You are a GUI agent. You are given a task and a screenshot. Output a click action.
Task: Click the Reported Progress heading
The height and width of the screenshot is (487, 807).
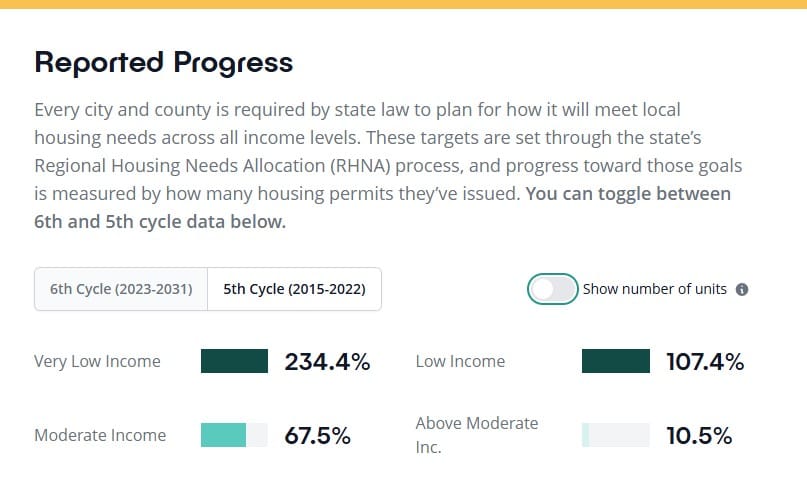[x=164, y=62]
